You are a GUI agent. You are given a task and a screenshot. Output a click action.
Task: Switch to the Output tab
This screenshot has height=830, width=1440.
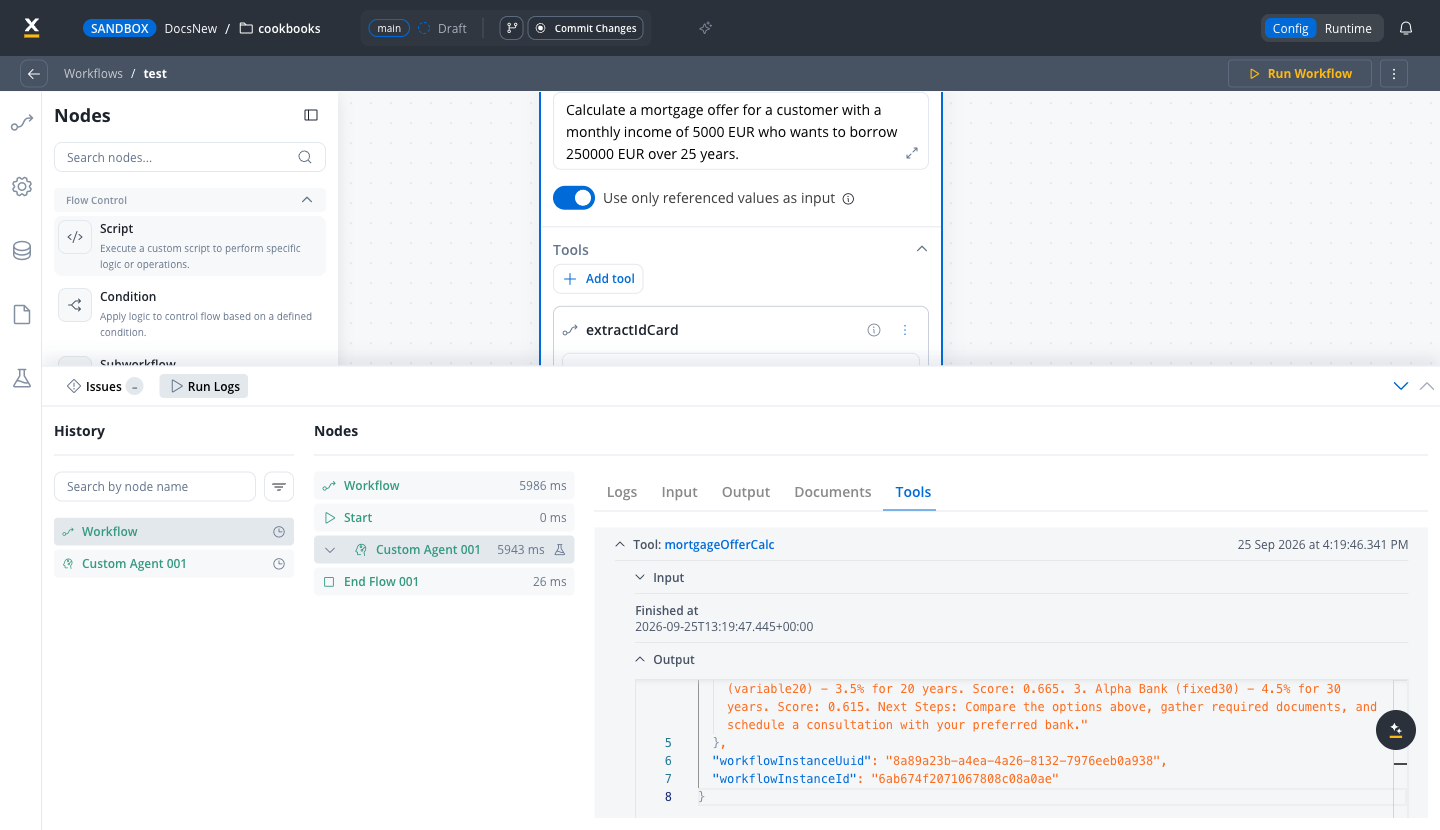[x=746, y=492]
